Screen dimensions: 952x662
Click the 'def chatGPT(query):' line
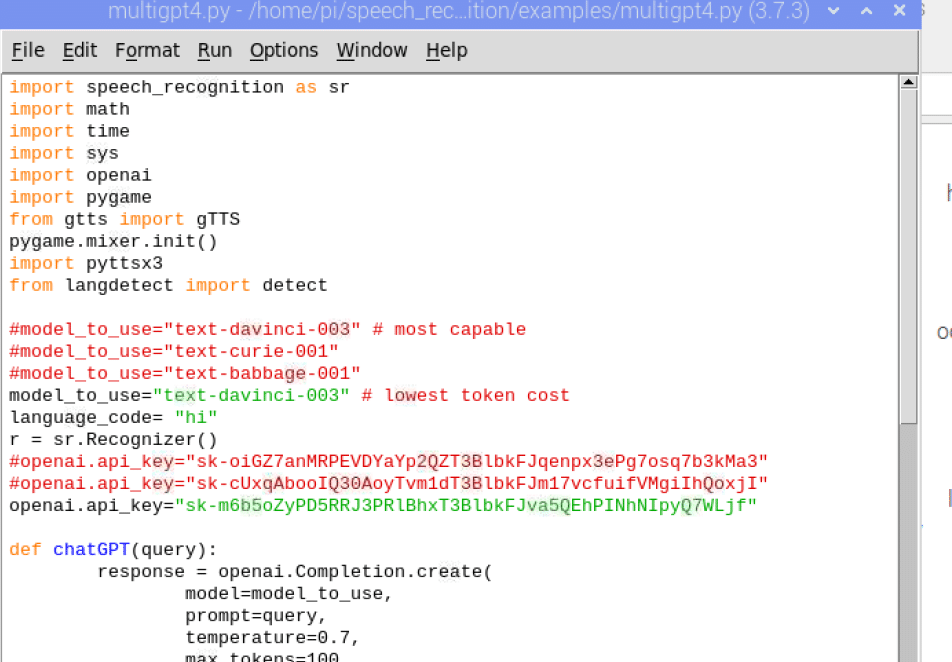point(113,549)
